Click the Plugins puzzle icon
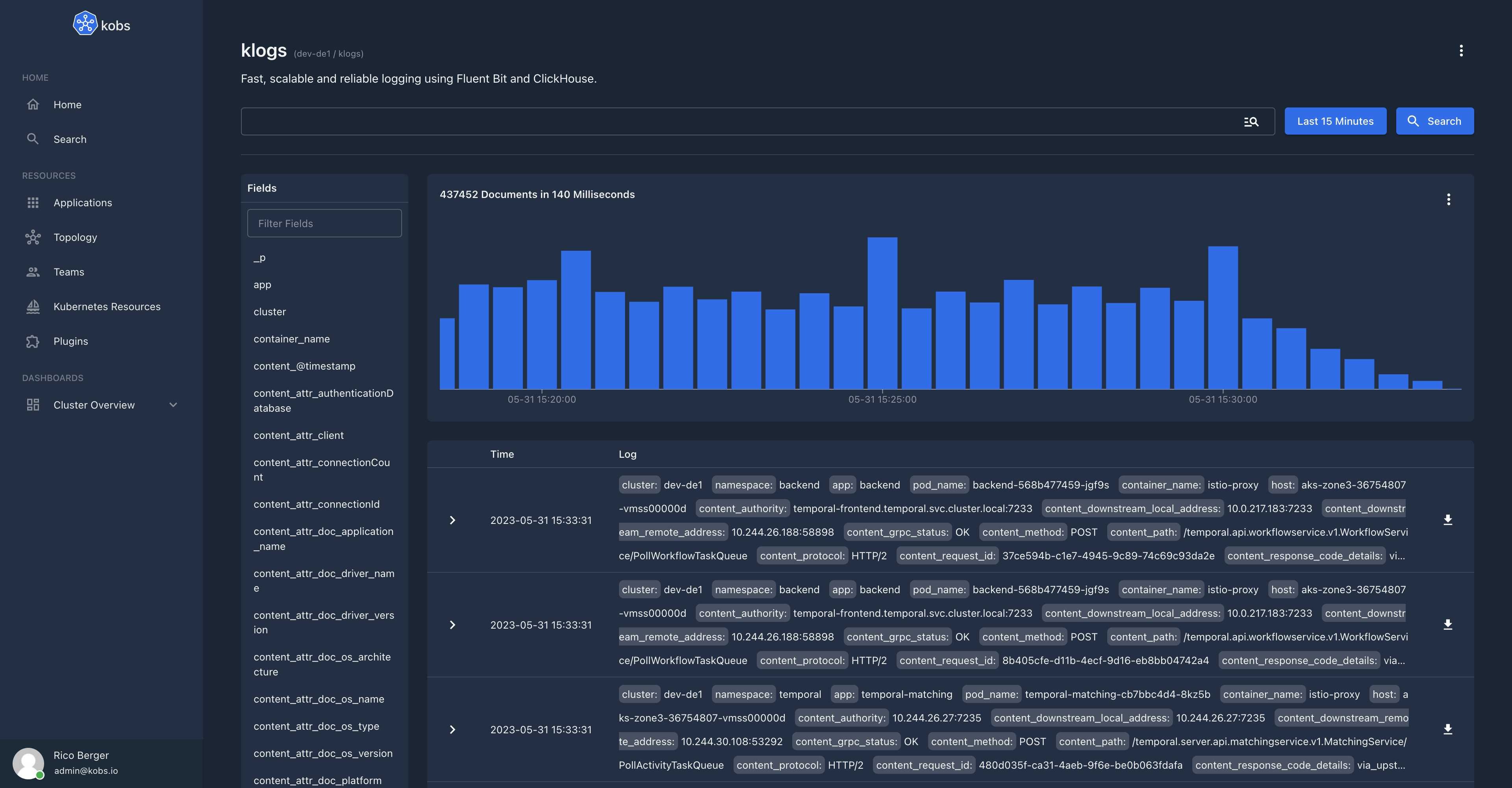1512x788 pixels. 33,341
